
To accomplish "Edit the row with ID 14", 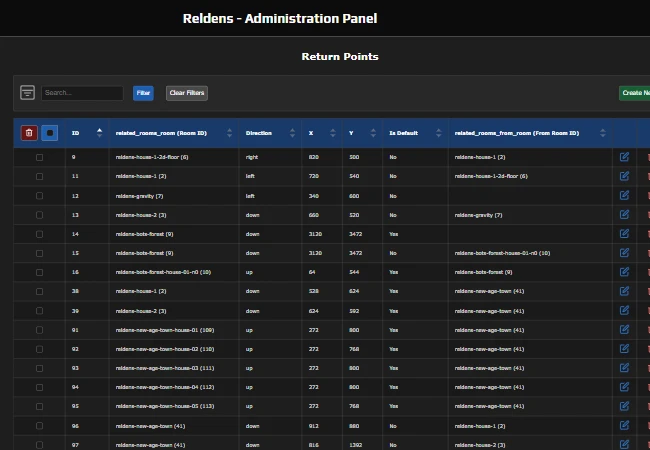I will tap(624, 234).
